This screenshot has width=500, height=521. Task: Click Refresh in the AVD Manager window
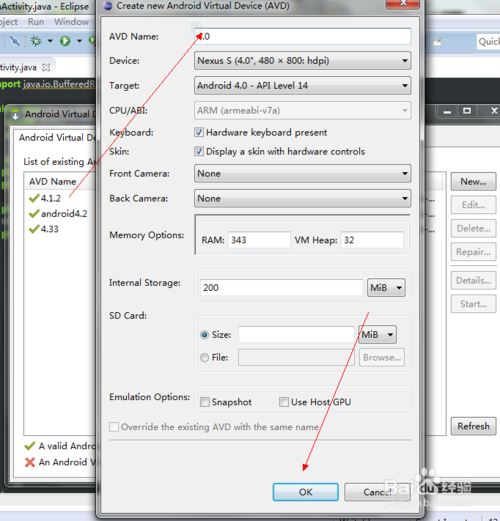tap(473, 426)
